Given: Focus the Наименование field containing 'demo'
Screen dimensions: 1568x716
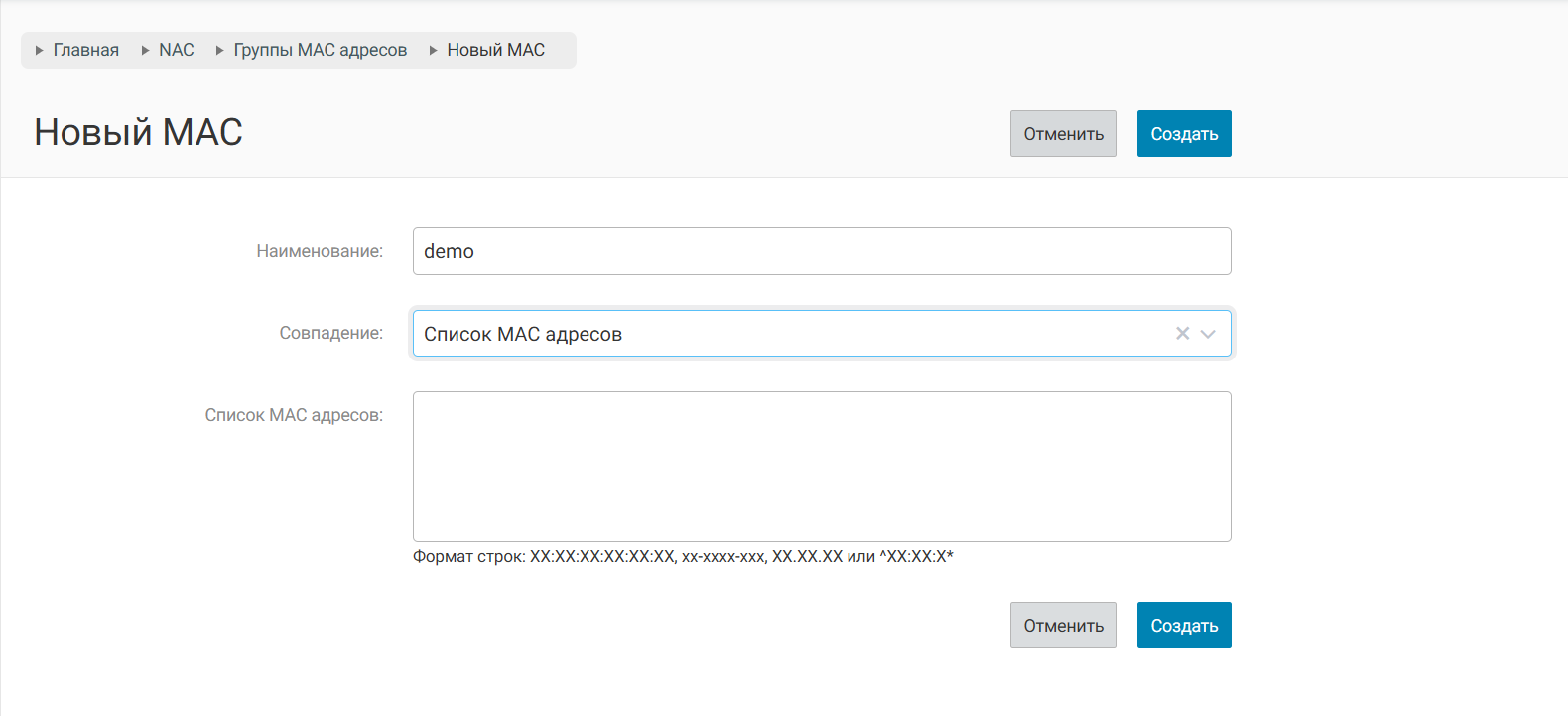Looking at the screenshot, I should [822, 251].
